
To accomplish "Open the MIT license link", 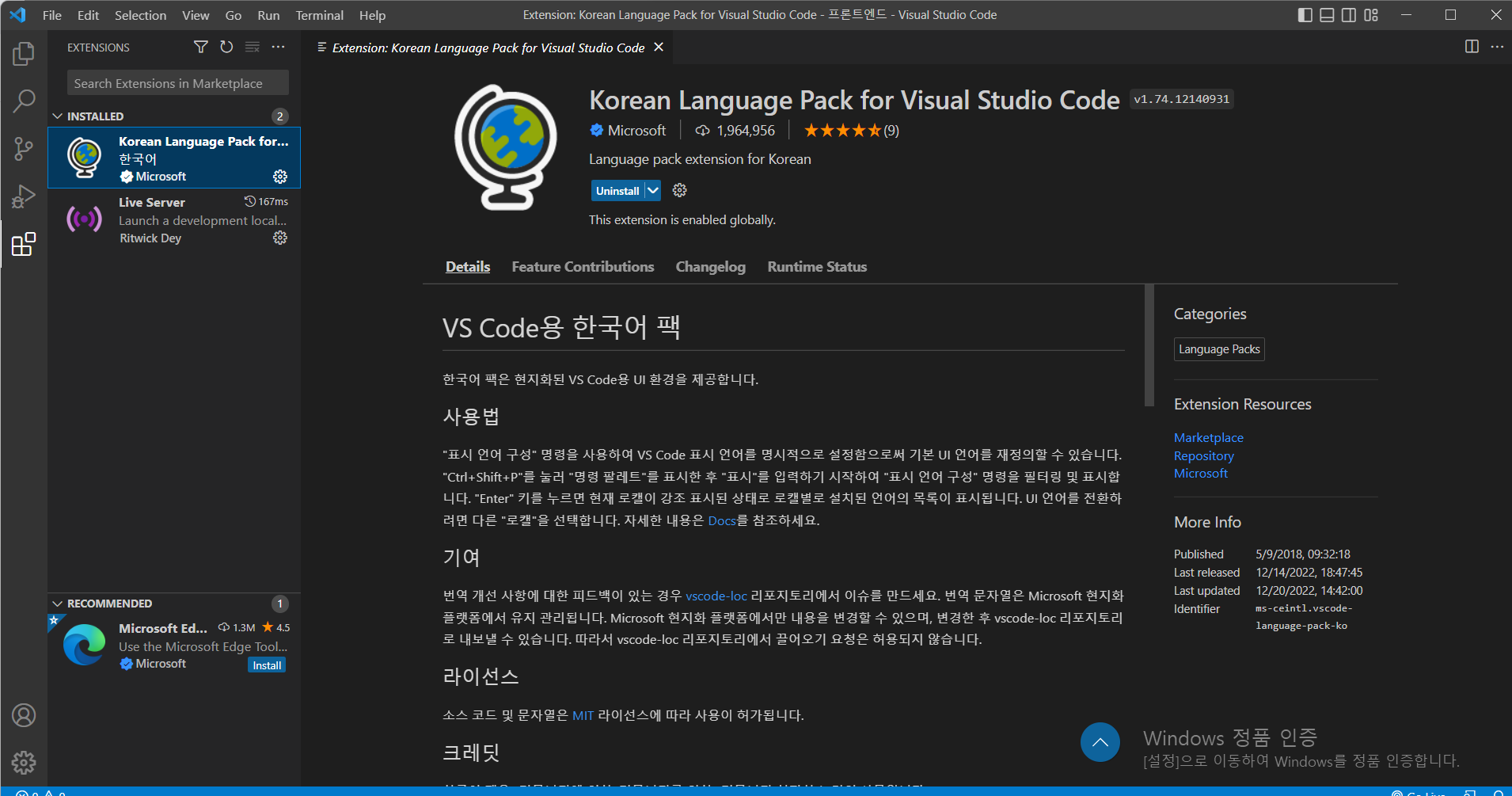I will tap(583, 715).
